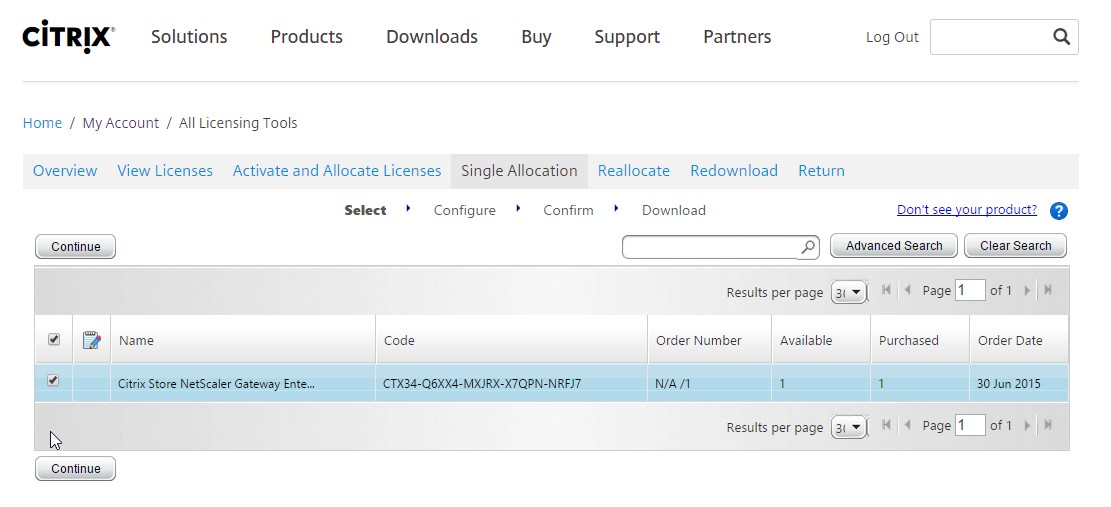This screenshot has width=1111, height=507.
Task: Click the Advanced Search button
Action: [x=893, y=246]
